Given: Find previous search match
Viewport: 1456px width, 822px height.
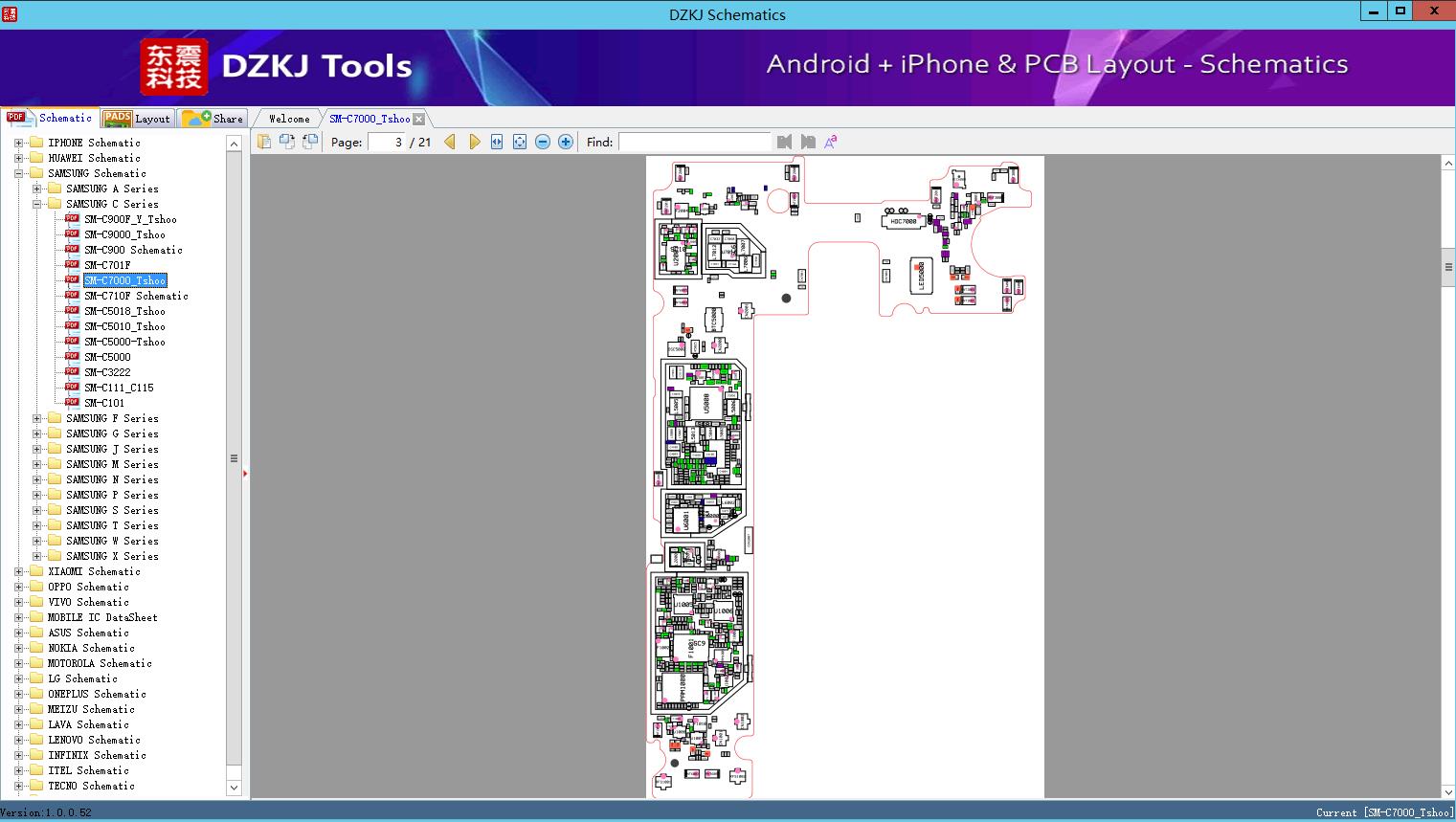Looking at the screenshot, I should (785, 142).
